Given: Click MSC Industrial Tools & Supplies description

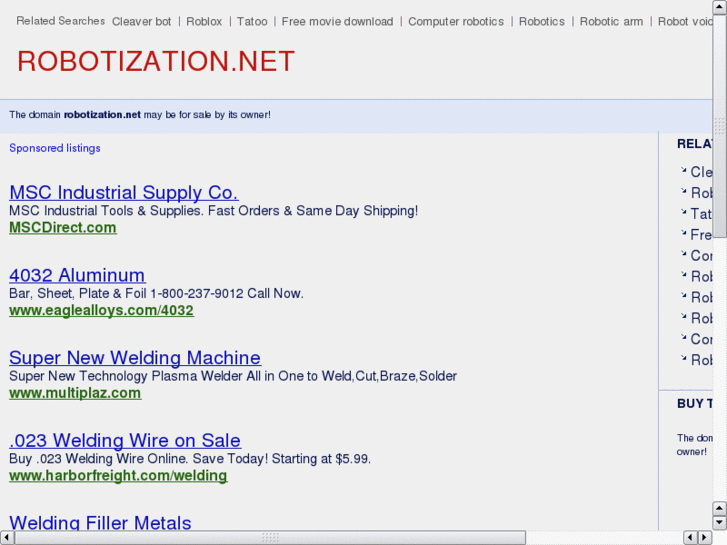Looking at the screenshot, I should pos(214,211).
